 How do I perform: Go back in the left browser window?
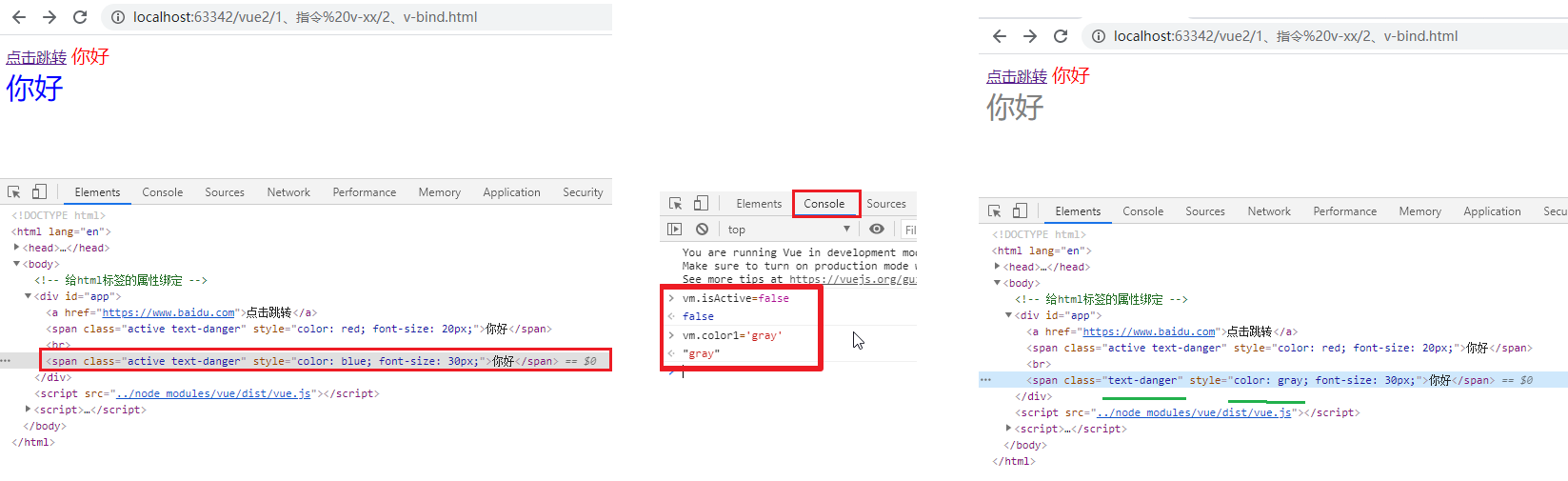(19, 17)
